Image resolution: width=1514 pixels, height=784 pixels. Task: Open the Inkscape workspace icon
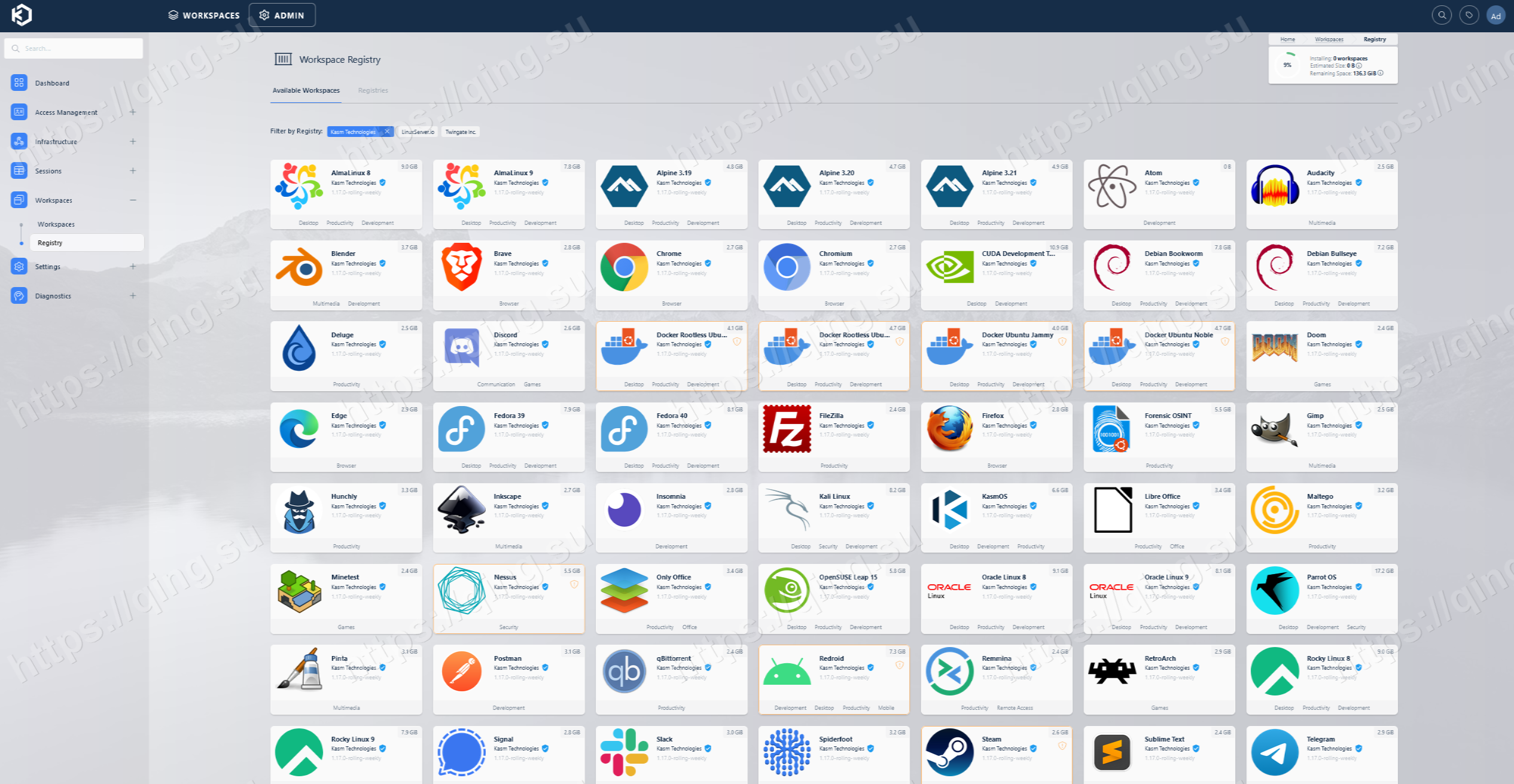[461, 510]
